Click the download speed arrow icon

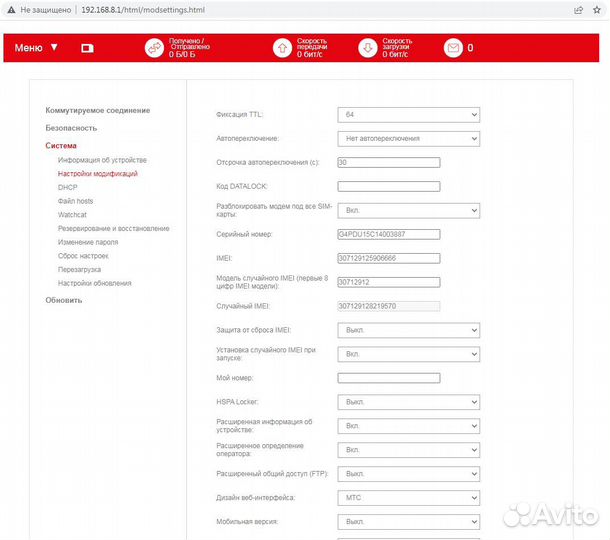pos(368,47)
